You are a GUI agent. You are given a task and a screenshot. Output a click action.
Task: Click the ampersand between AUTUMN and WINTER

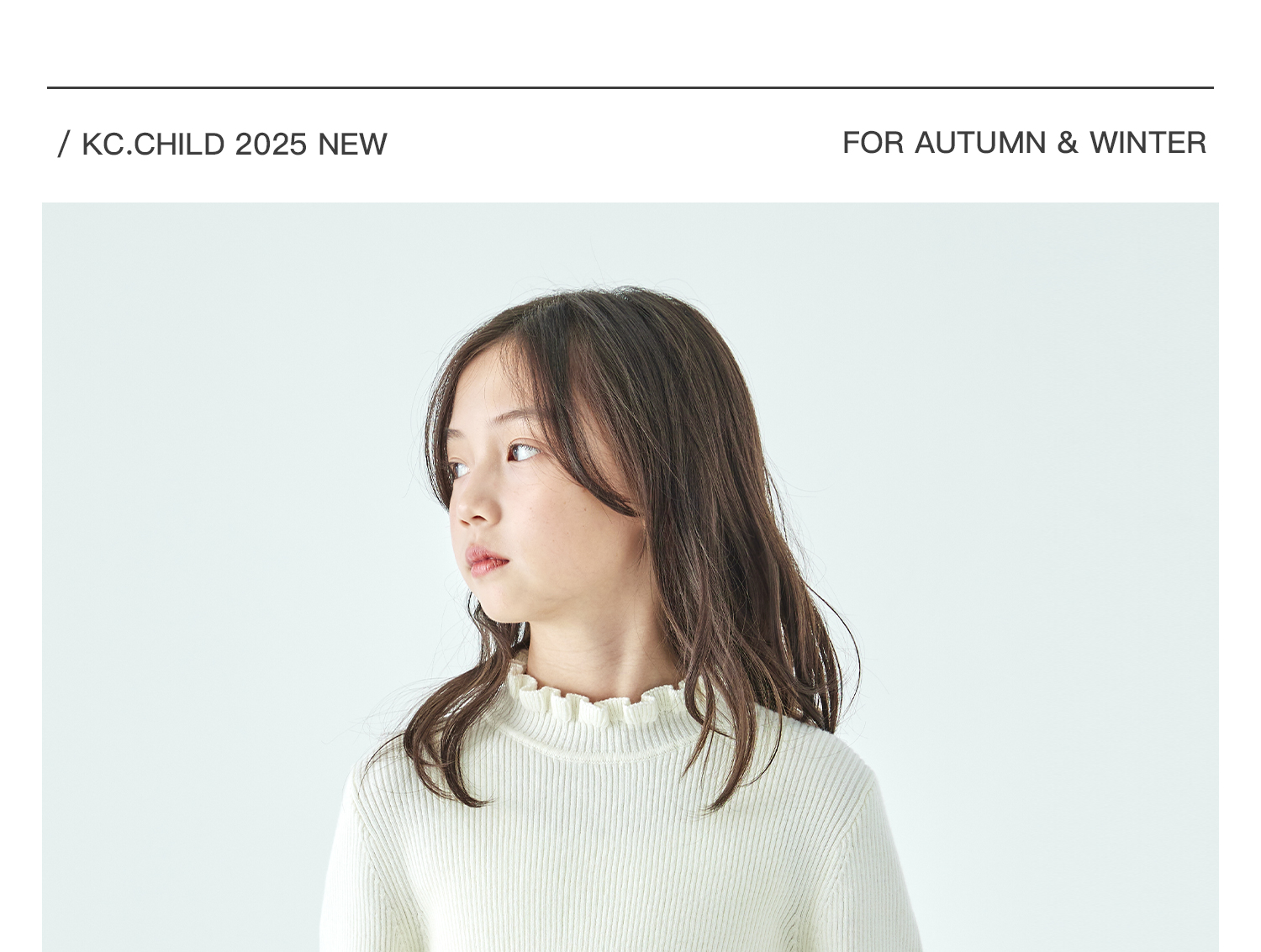1068,143
